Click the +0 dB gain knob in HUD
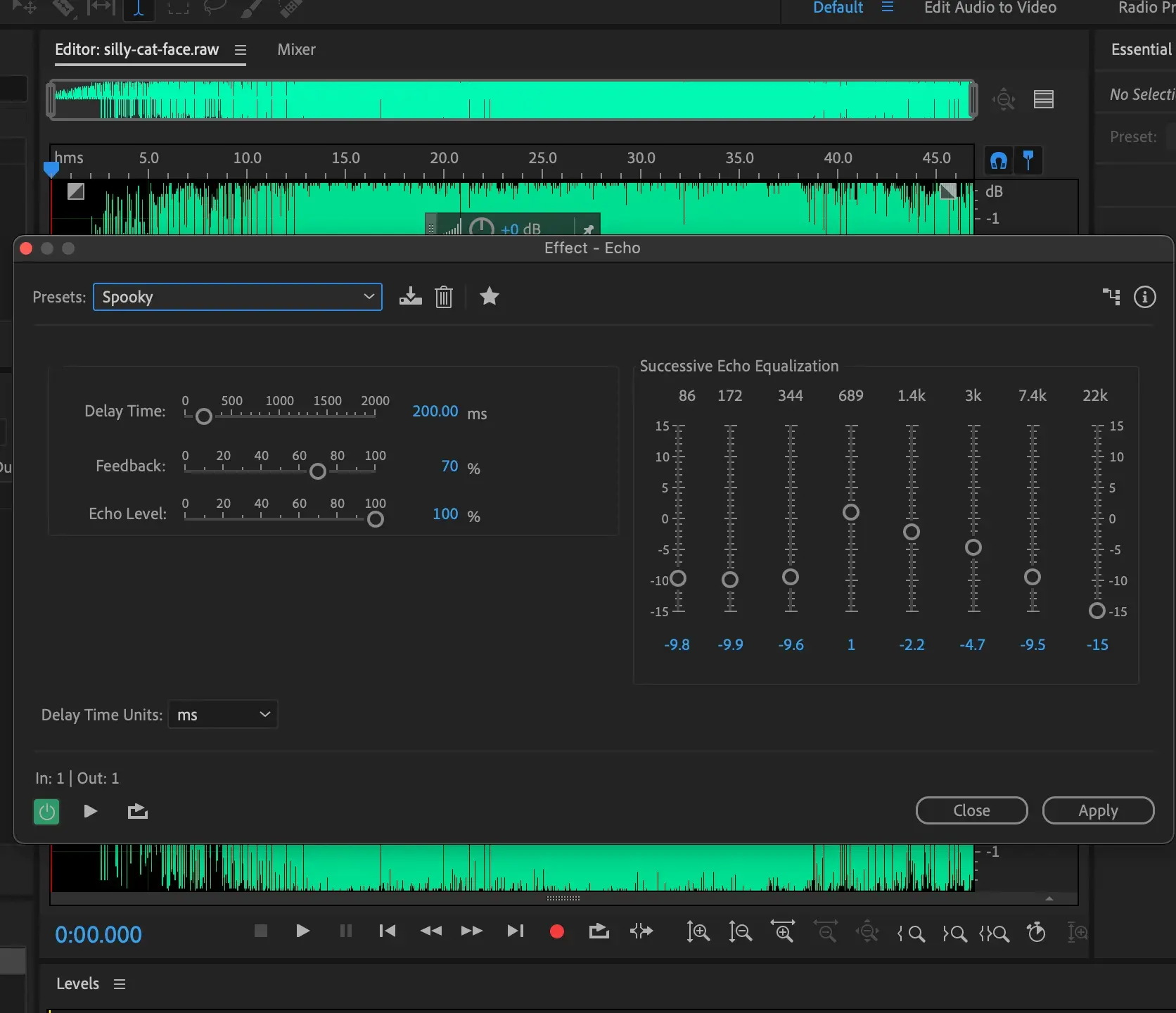The image size is (1176, 1013). 482,227
